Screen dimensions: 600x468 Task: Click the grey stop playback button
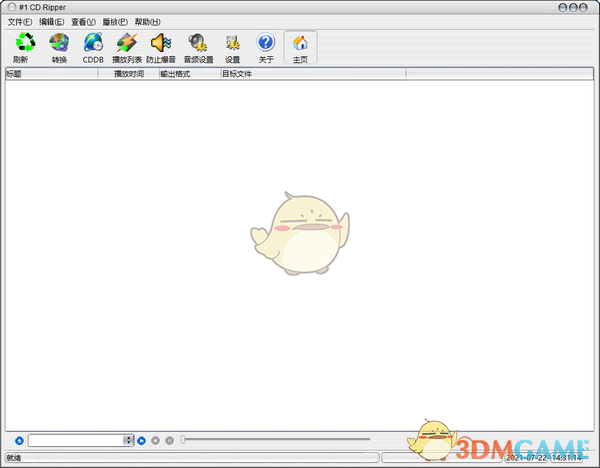click(155, 441)
